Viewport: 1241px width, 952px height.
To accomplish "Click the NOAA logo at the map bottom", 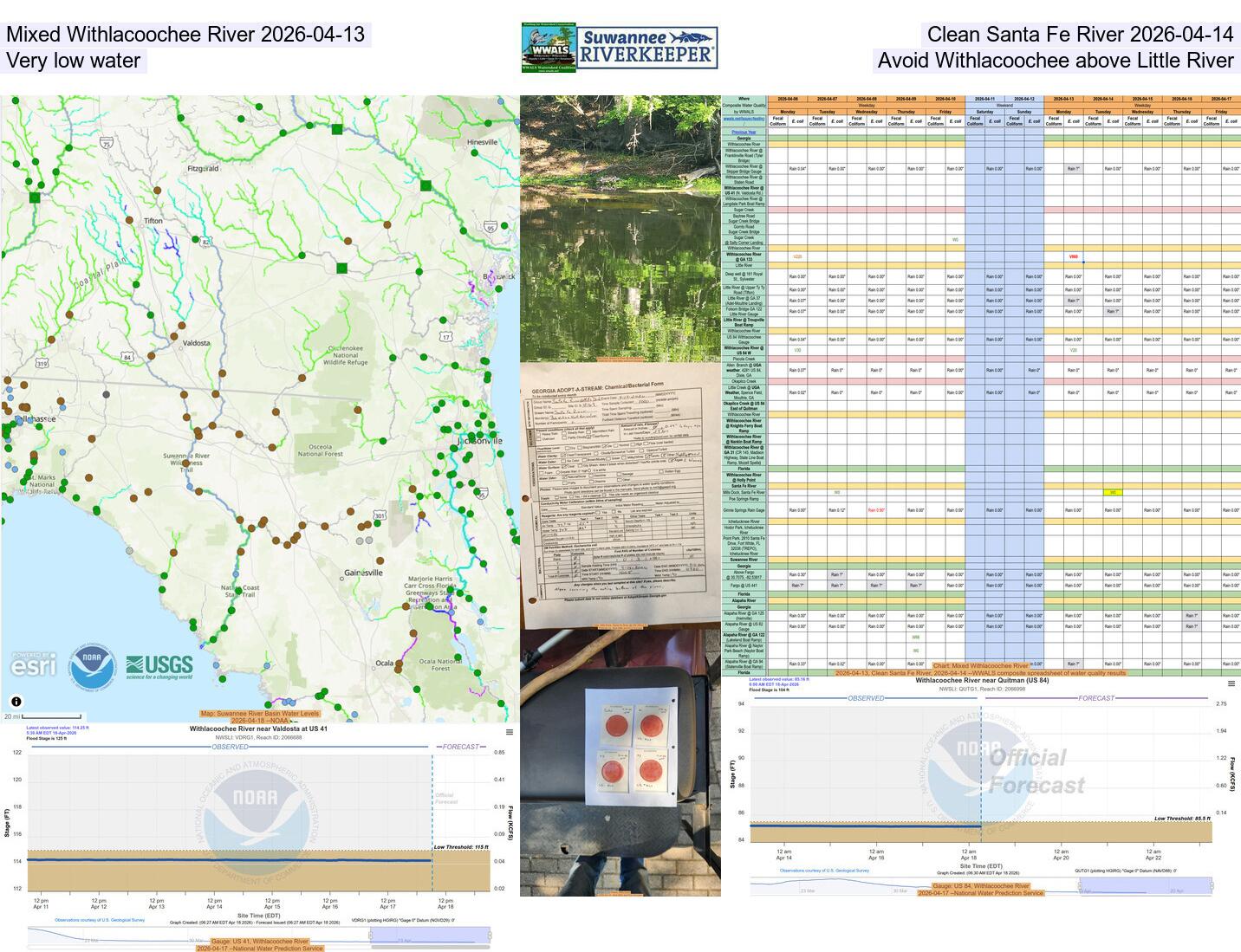I will pyautogui.click(x=91, y=666).
